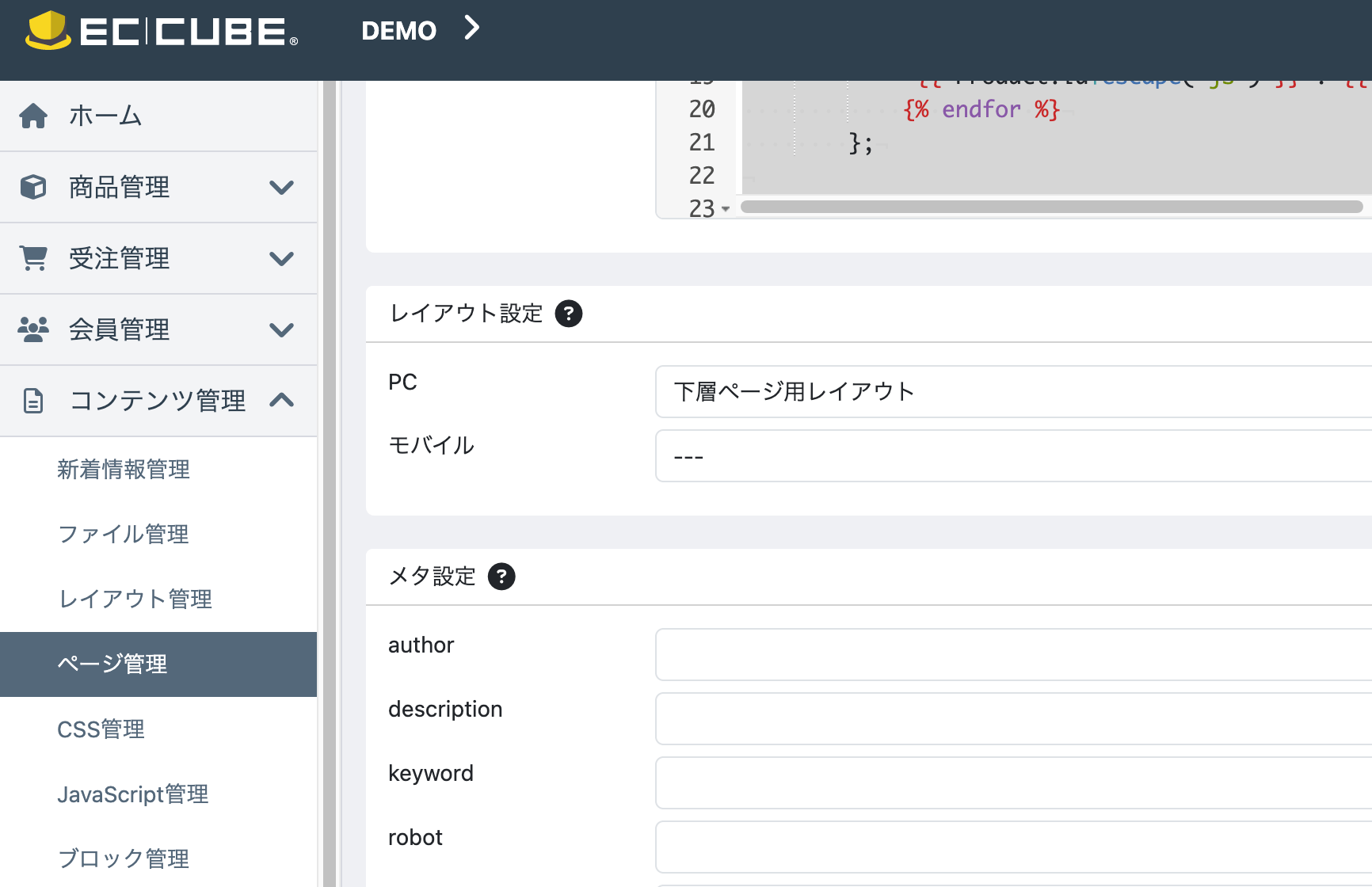Open 会員管理 menu item

pos(158,329)
